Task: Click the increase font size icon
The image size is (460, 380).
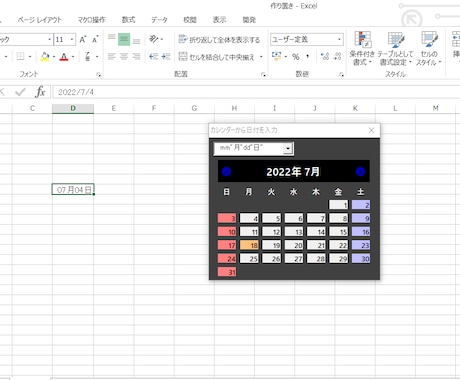Action: [83, 39]
